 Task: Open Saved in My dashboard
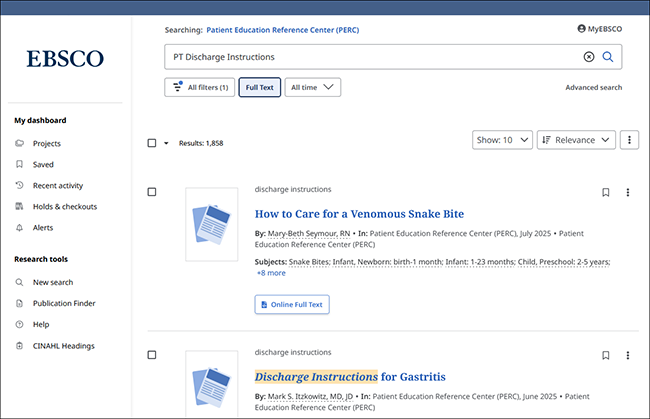43,165
